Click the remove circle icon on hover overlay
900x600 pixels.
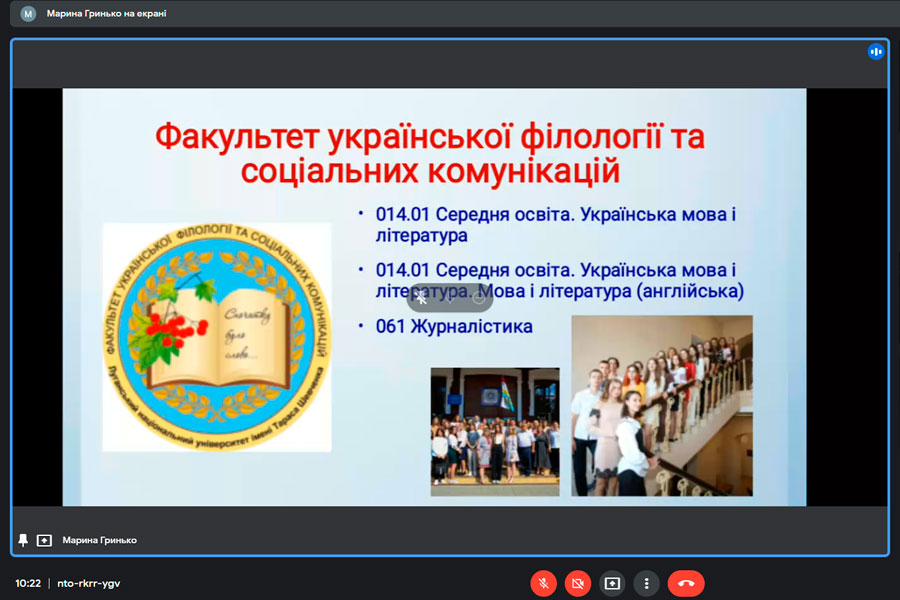[478, 298]
